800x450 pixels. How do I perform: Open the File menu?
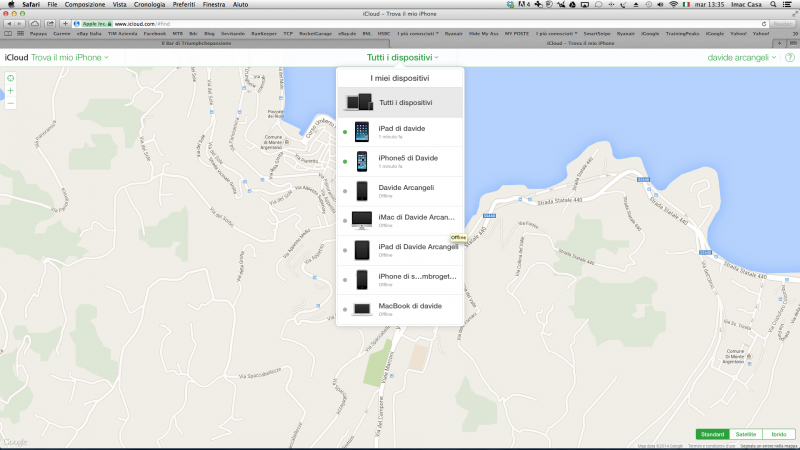click(x=53, y=5)
